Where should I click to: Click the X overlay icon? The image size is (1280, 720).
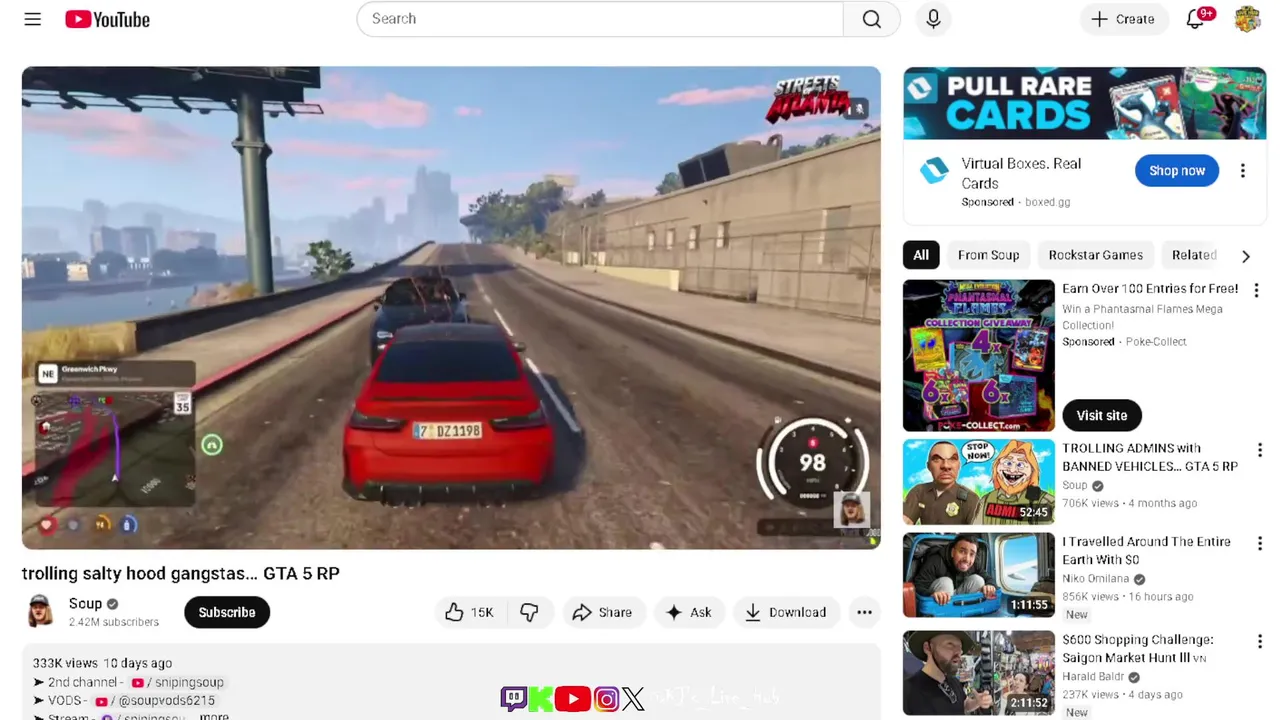[633, 698]
